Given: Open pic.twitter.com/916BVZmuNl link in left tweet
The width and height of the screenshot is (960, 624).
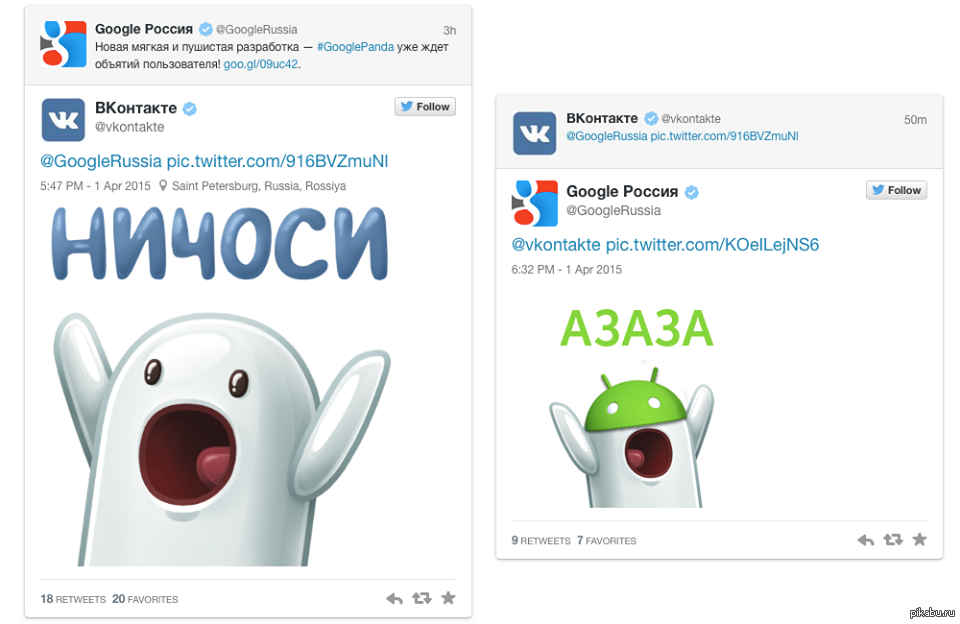Looking at the screenshot, I should click(277, 161).
